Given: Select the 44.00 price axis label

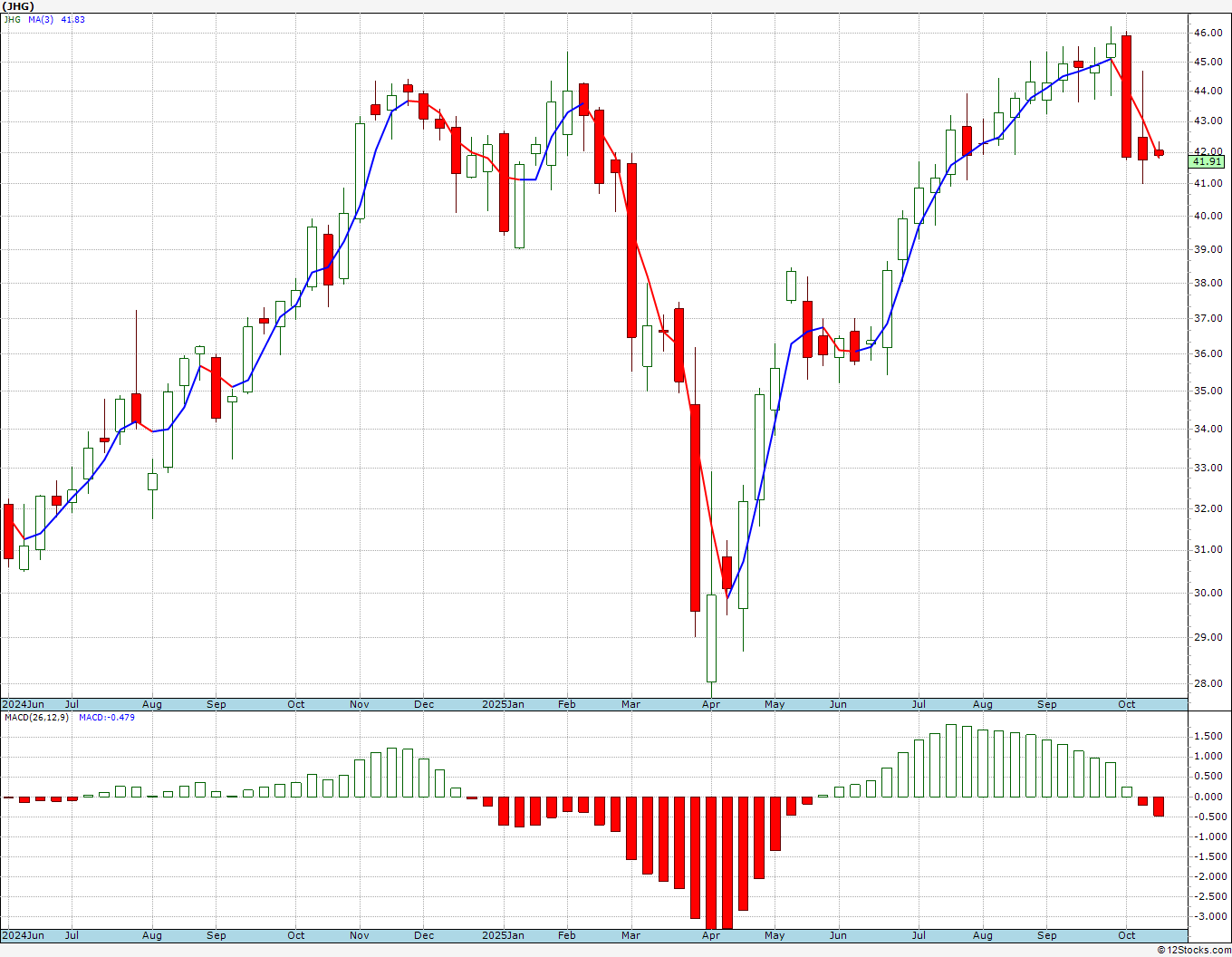Looking at the screenshot, I should 1208,91.
